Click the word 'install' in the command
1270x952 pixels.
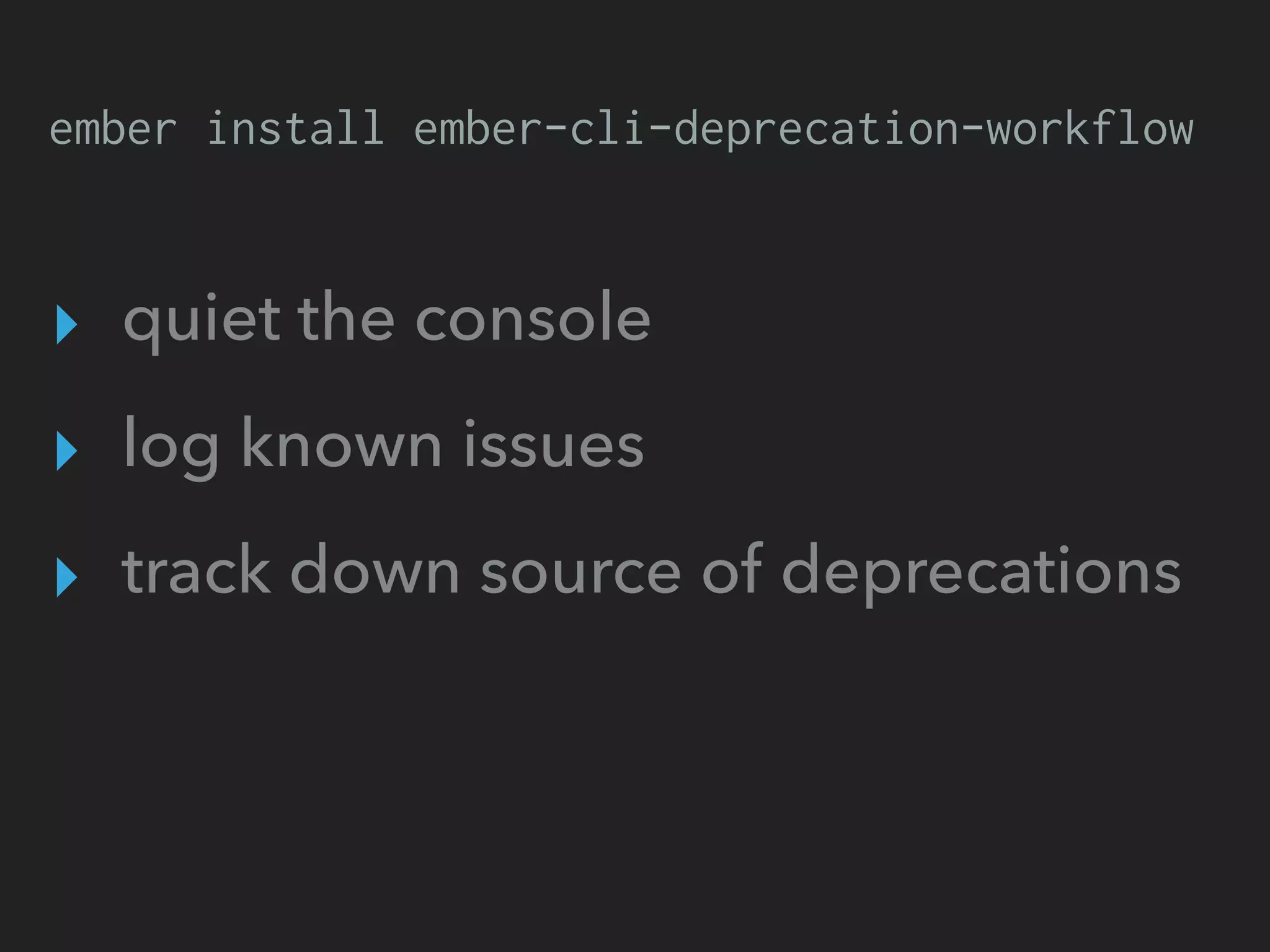[x=295, y=129]
